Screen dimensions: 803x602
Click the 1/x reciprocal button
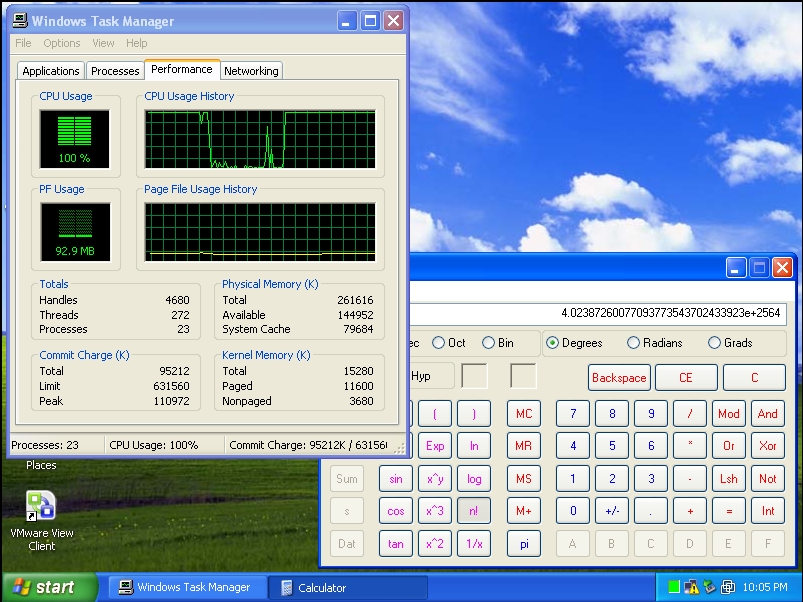pos(474,544)
